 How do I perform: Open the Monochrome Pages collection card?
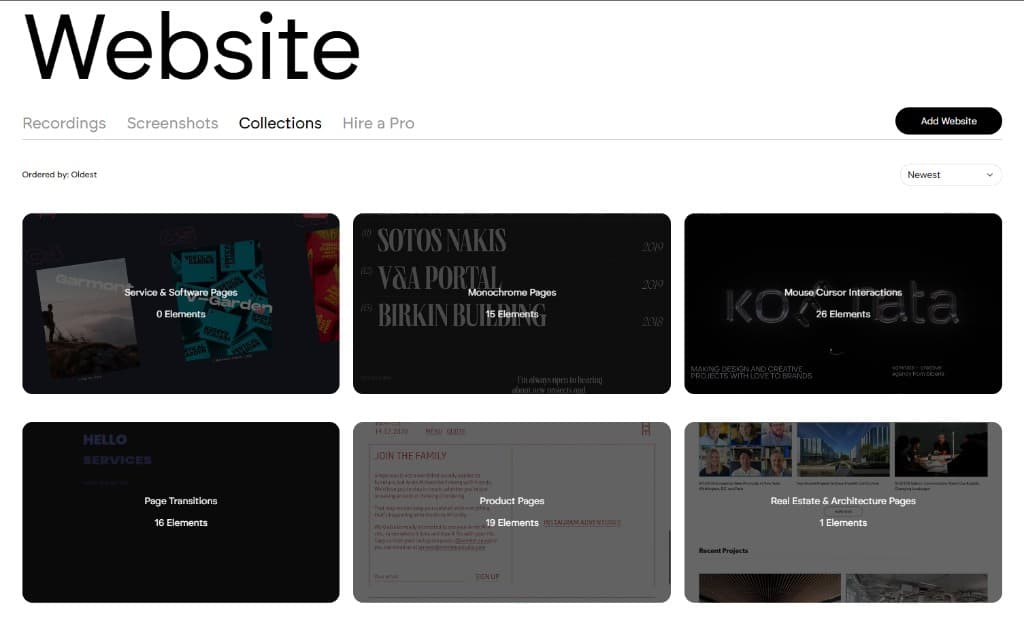click(x=512, y=304)
